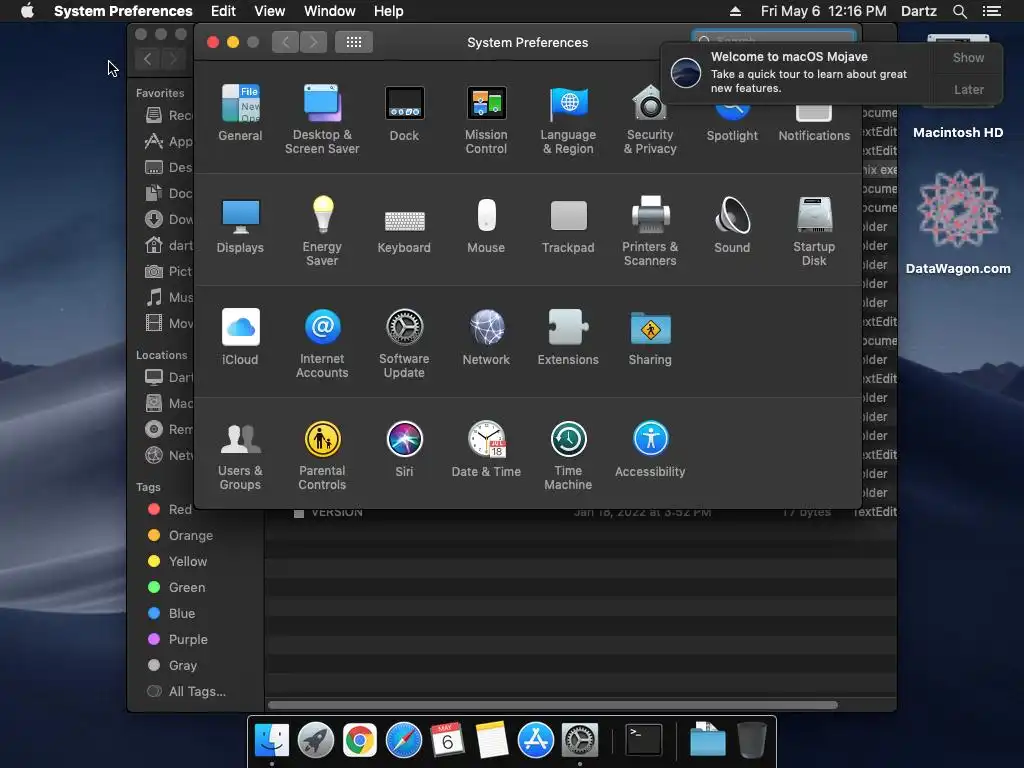
Task: Open the Help menu
Action: (389, 11)
